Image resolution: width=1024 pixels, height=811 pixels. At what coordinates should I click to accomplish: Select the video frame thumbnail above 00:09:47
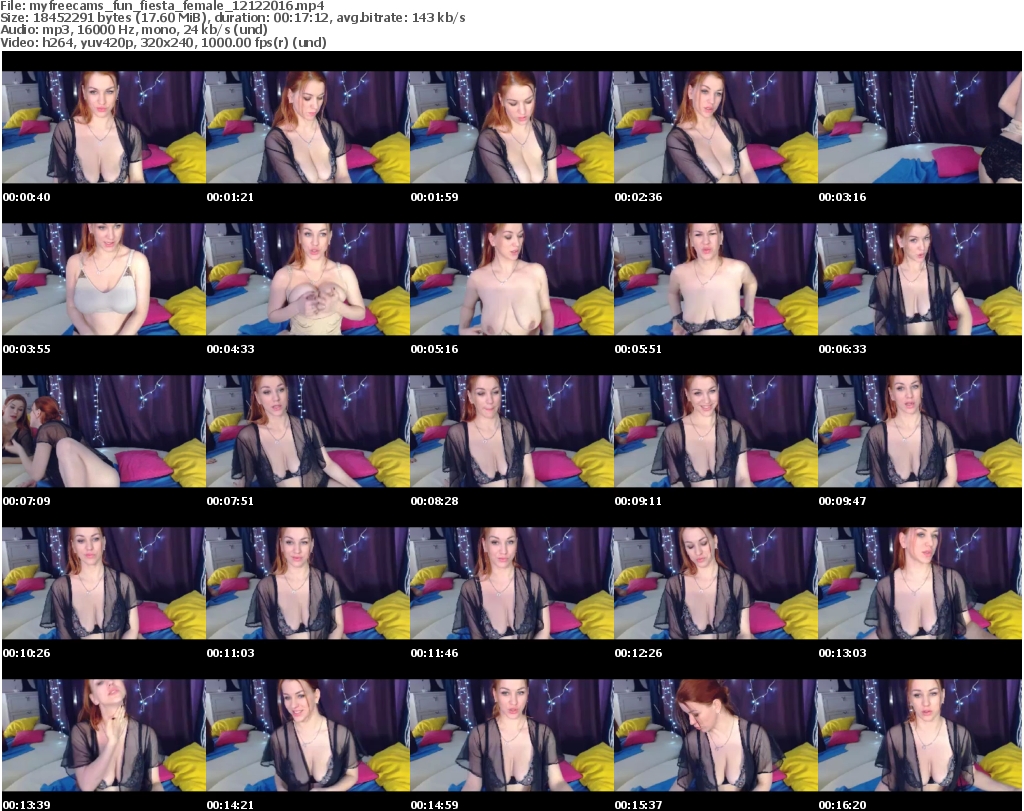point(920,431)
